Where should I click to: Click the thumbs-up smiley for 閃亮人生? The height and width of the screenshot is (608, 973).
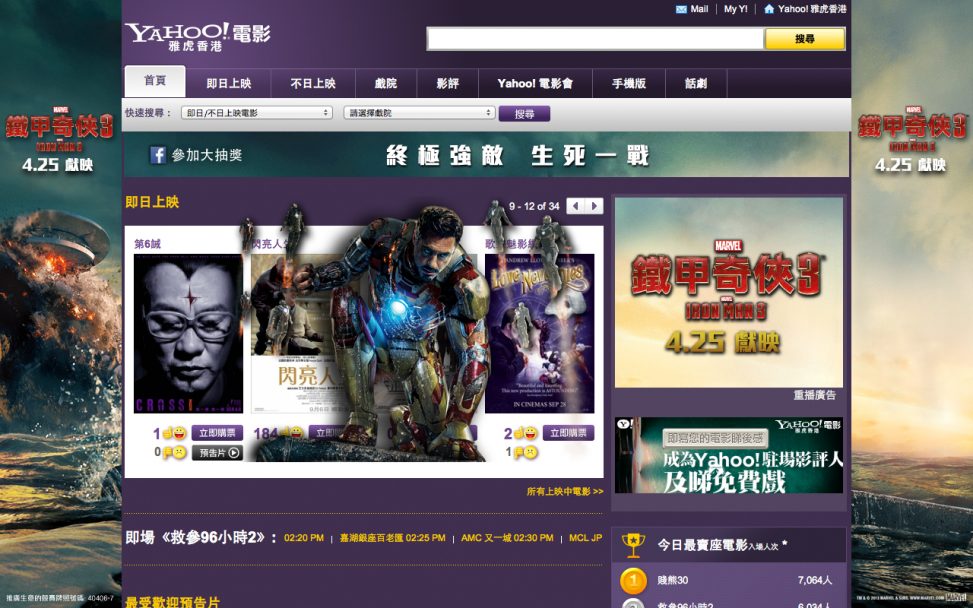[x=292, y=432]
